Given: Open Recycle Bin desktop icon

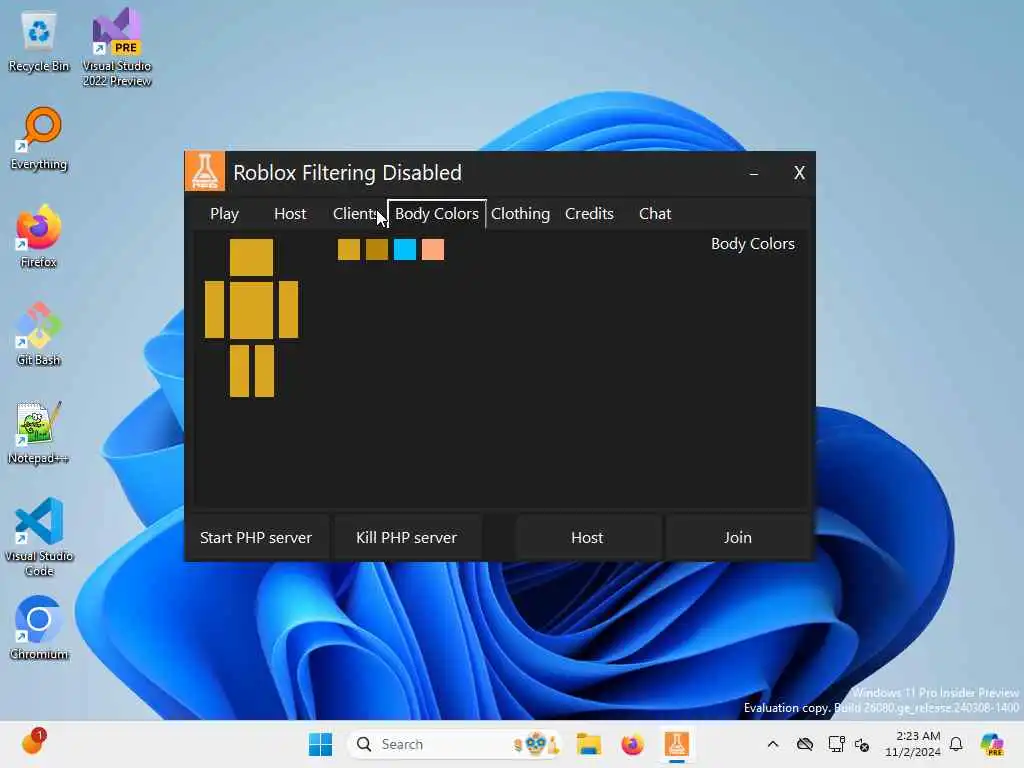Looking at the screenshot, I should pos(39,42).
